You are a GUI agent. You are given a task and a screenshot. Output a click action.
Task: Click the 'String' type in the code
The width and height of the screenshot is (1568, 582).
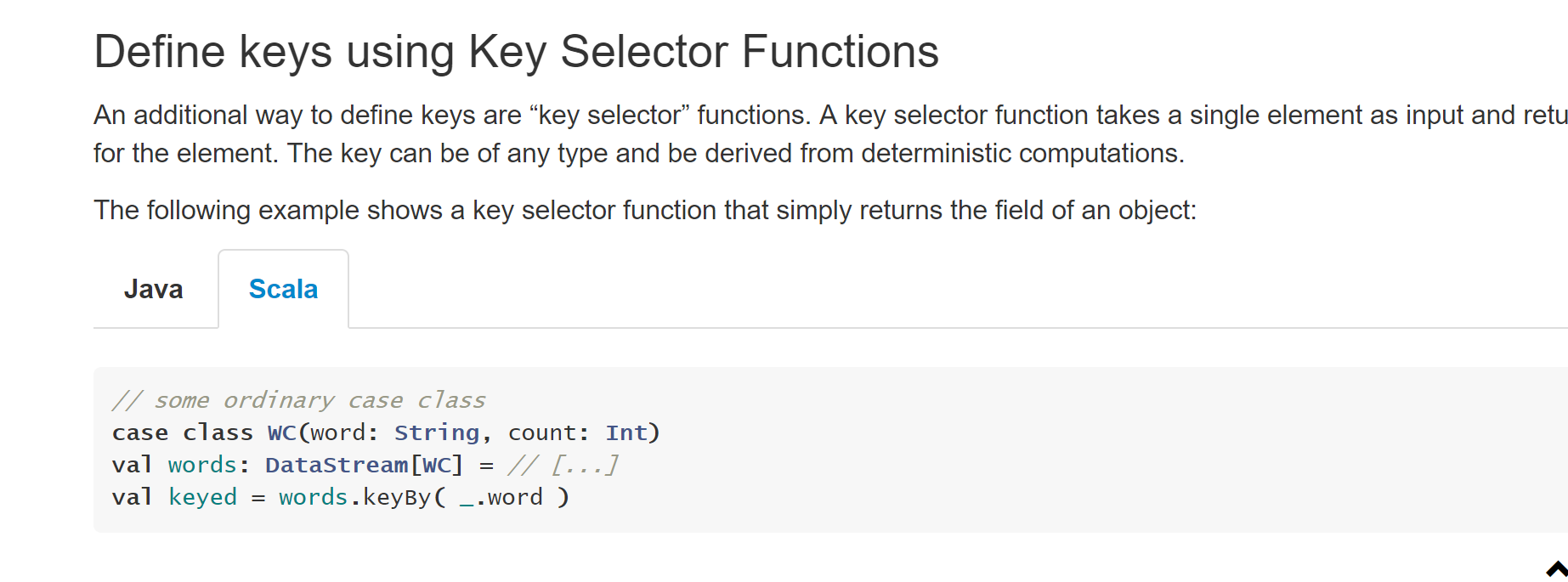(x=437, y=432)
